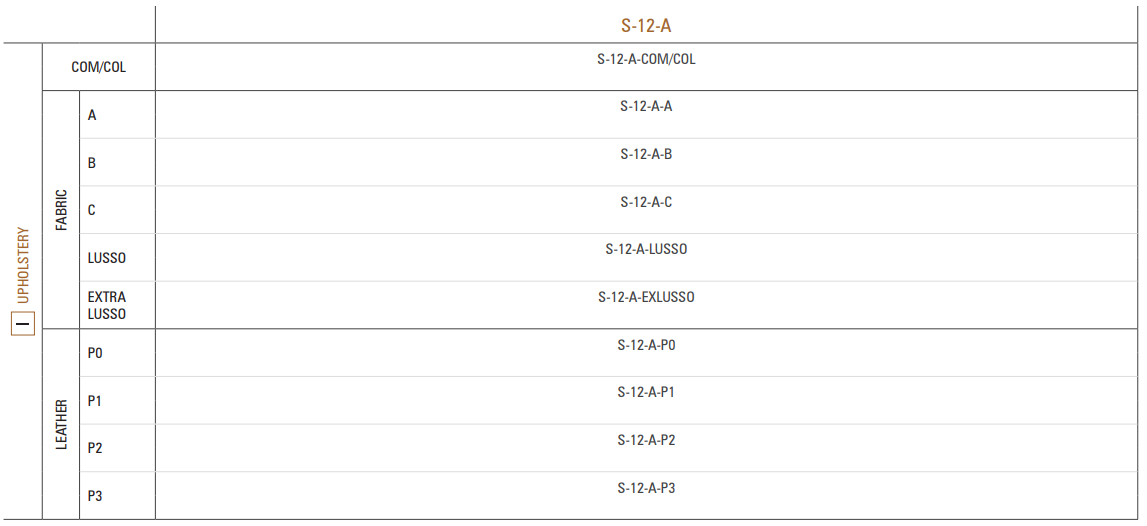The image size is (1147, 526).
Task: Click the boxed I icon beside UPHOLSTERY
Action: pyautogui.click(x=23, y=323)
